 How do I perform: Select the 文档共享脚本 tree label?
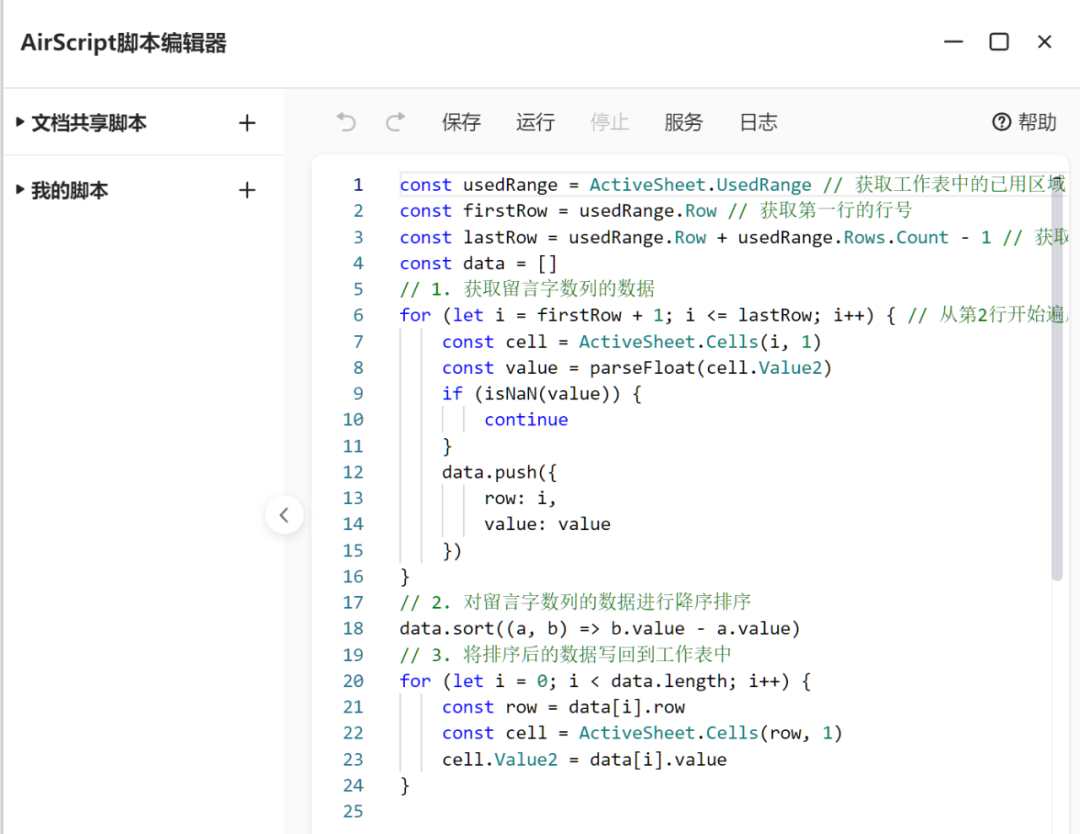[x=89, y=123]
